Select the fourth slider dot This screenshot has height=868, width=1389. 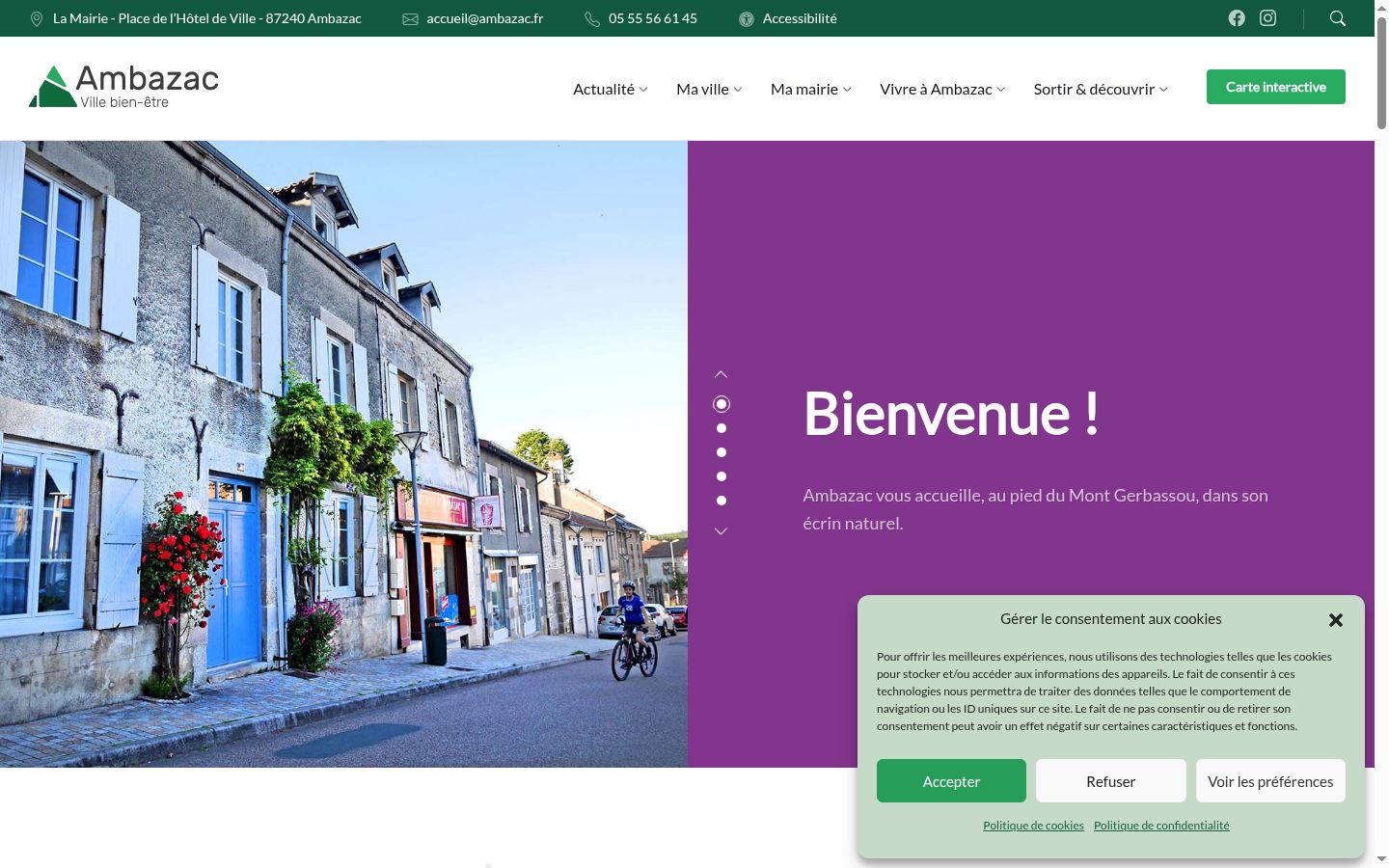tap(722, 476)
